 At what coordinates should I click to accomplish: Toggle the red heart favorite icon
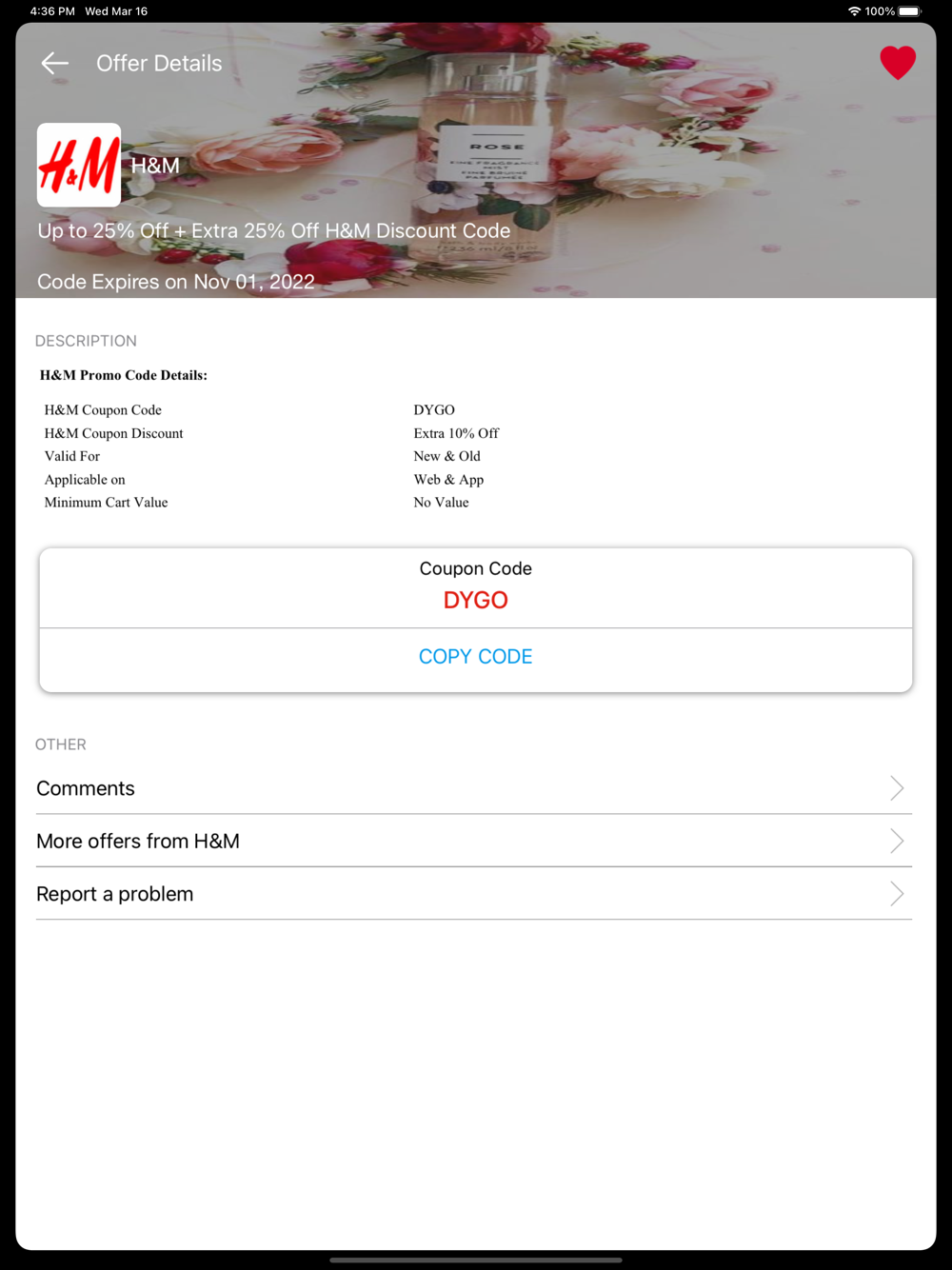[x=898, y=63]
